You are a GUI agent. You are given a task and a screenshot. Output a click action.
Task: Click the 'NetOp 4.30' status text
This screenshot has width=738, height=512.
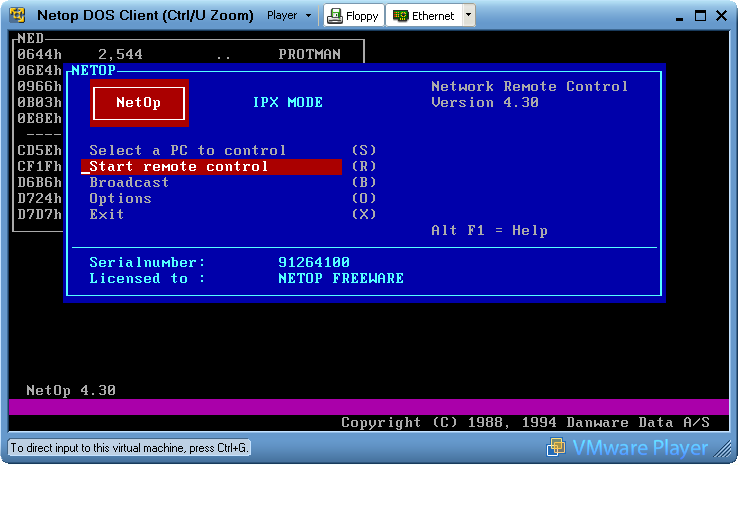click(x=71, y=390)
